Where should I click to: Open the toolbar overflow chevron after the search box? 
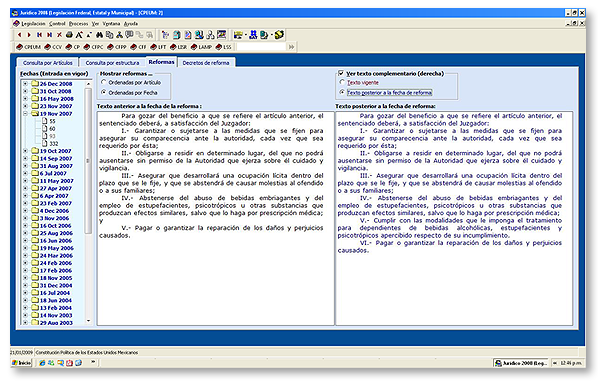[291, 47]
